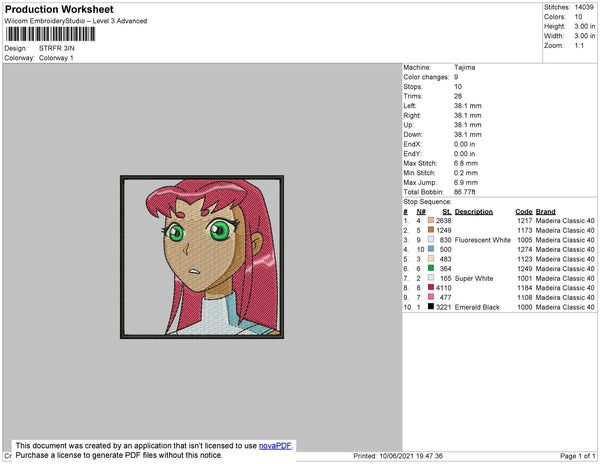
Task: Pick the Super White thread swatch
Action: pos(431,278)
